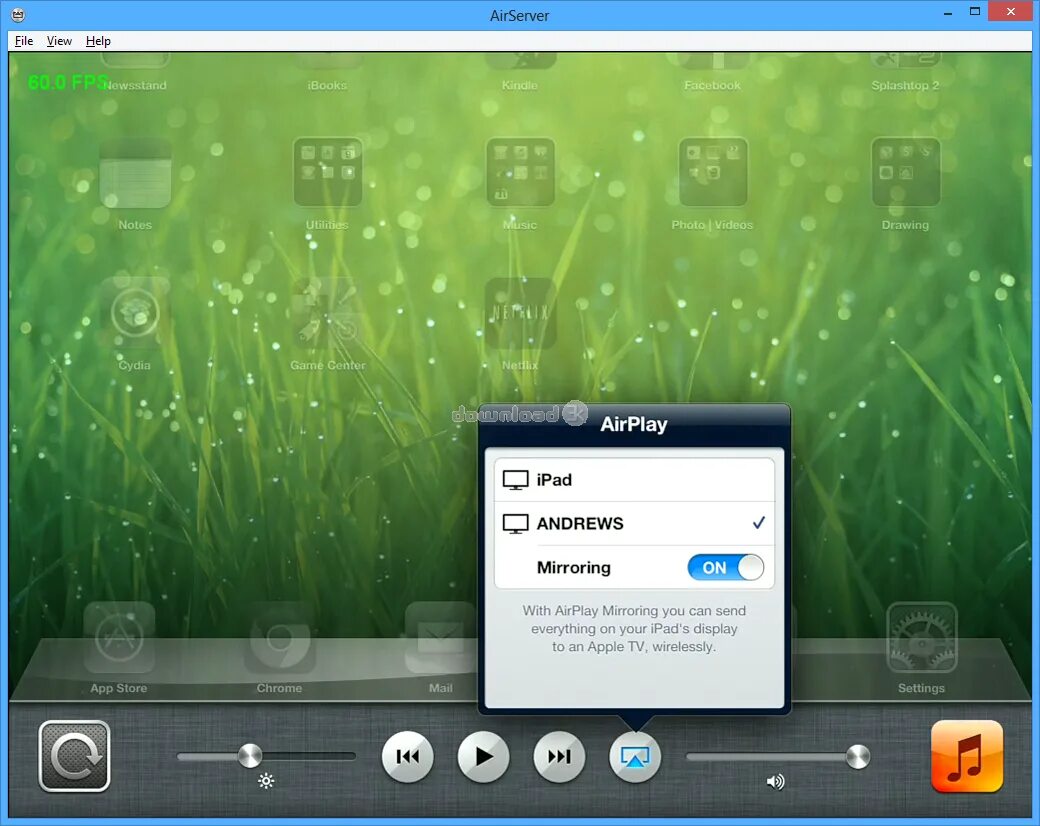Click the iBooks label
Screen dimensions: 1040x826
click(328, 86)
